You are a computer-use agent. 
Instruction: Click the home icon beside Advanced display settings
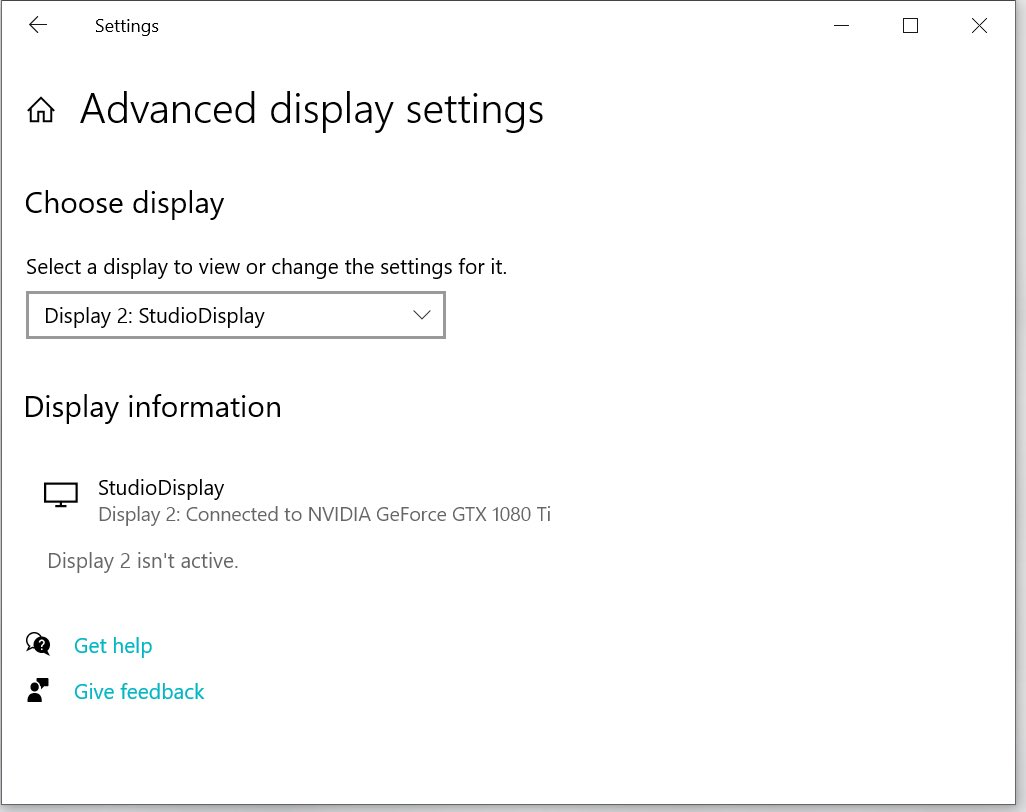(40, 110)
